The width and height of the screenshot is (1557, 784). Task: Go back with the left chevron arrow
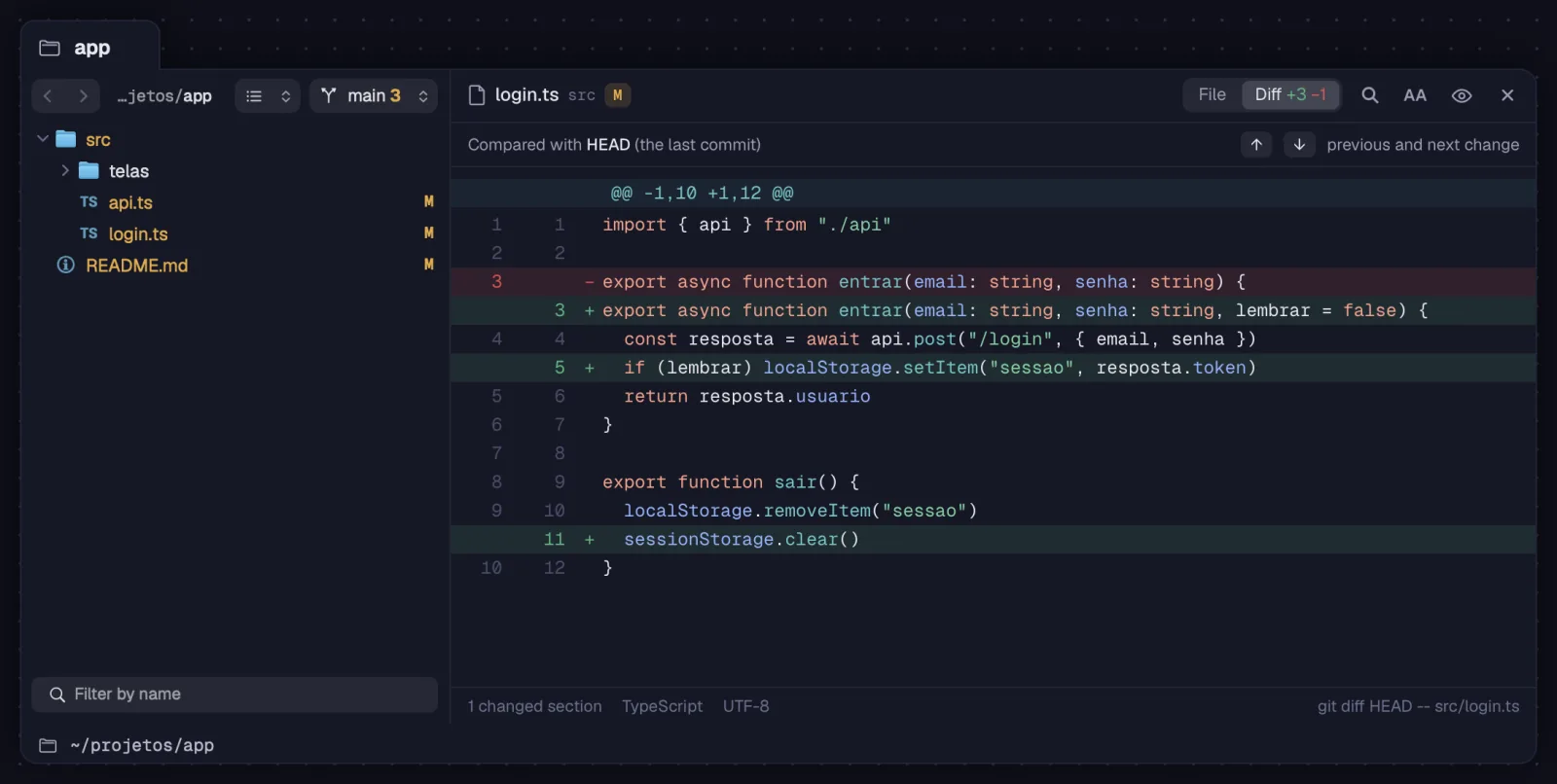point(48,95)
